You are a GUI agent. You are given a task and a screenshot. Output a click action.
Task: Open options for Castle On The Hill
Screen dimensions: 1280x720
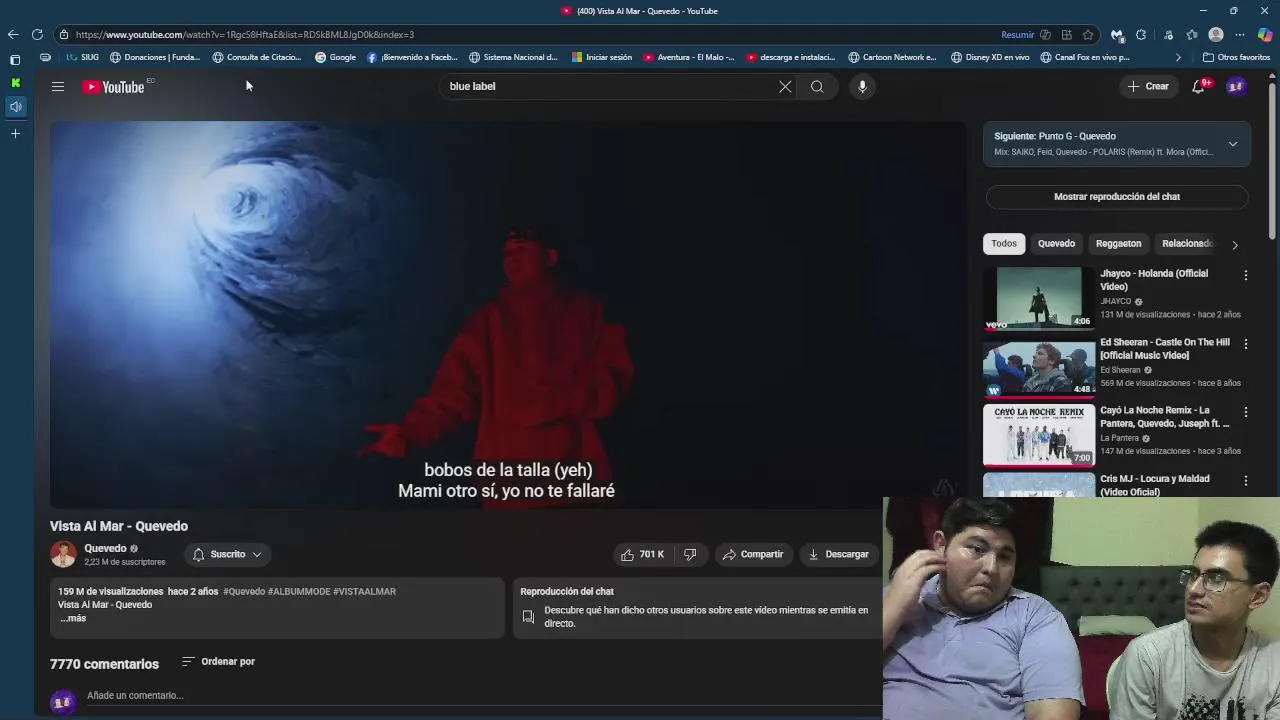pos(1245,344)
